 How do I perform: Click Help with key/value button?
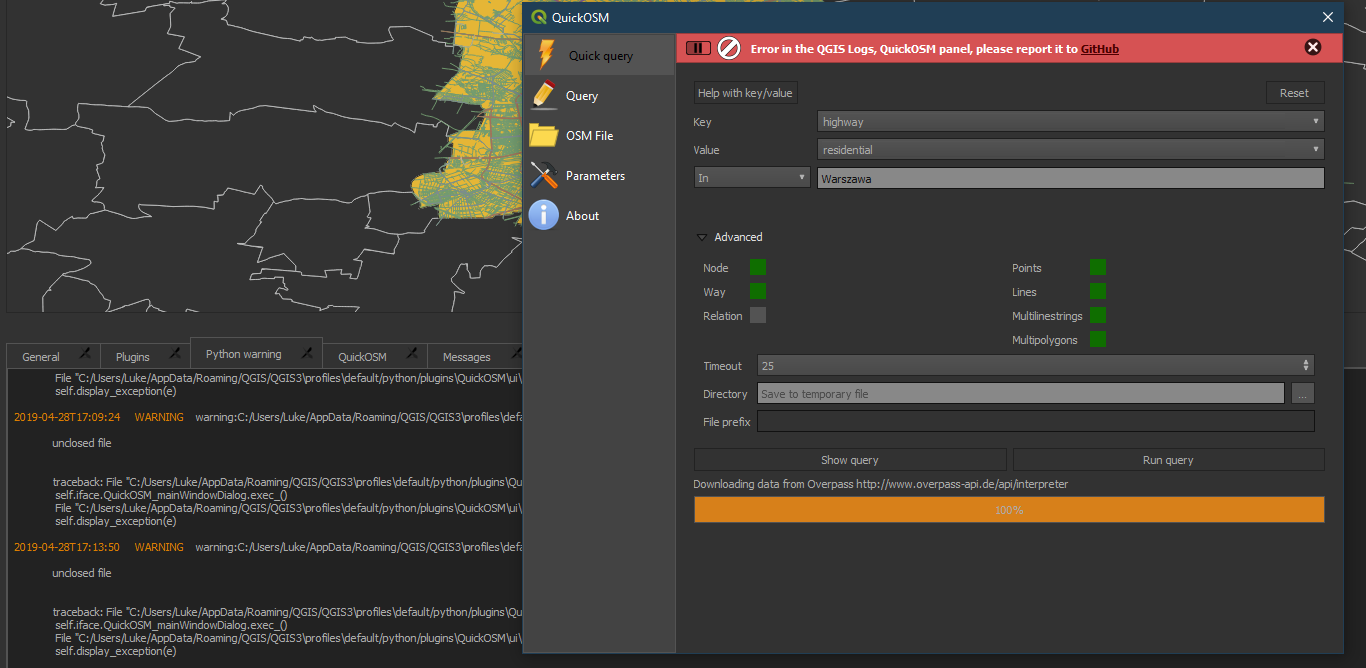(745, 93)
